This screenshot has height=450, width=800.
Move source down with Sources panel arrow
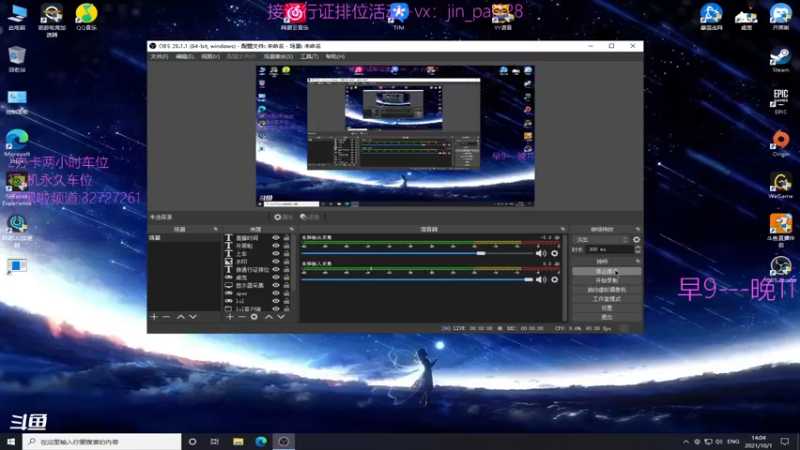point(281,317)
